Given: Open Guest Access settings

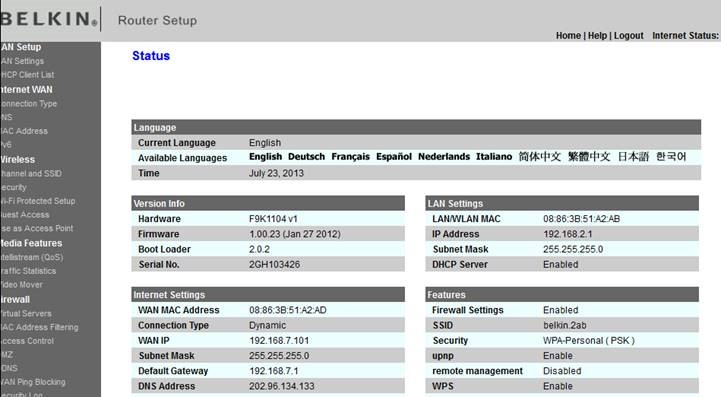Looking at the screenshot, I should [x=25, y=215].
